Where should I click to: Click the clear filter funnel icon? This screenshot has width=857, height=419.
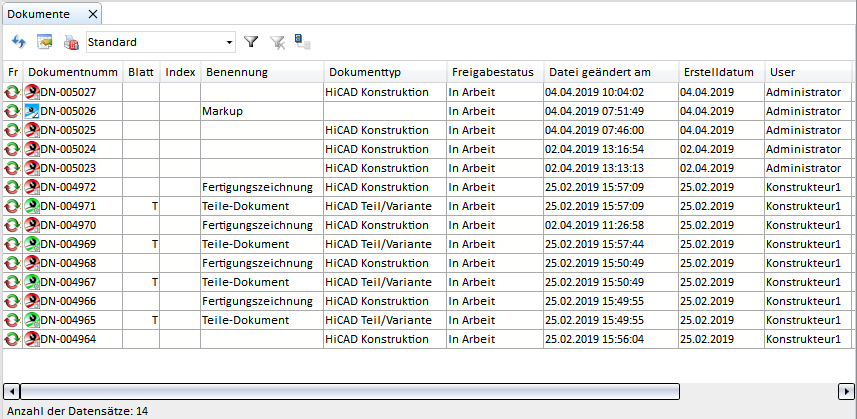[278, 43]
